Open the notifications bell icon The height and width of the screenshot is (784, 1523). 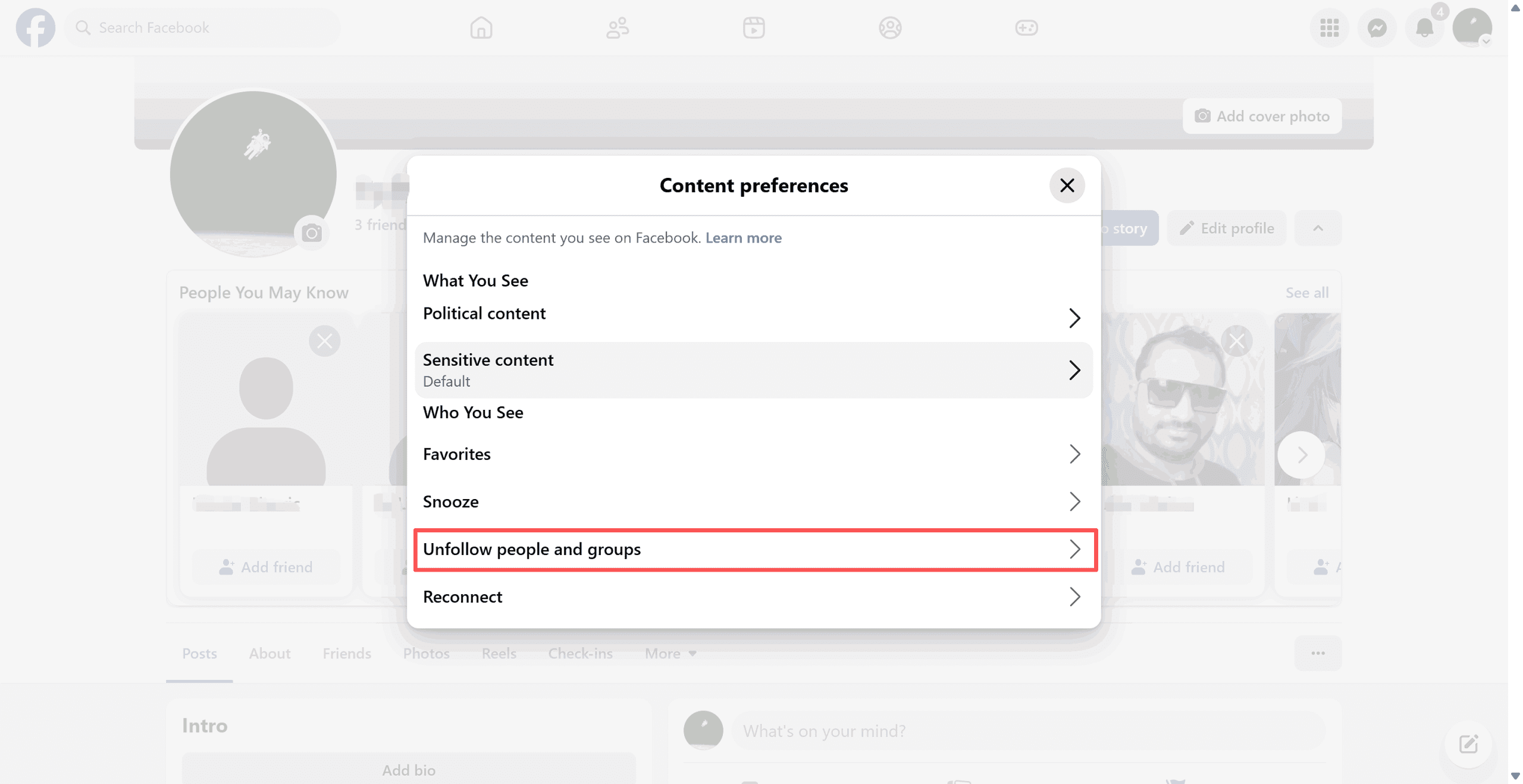tap(1424, 27)
